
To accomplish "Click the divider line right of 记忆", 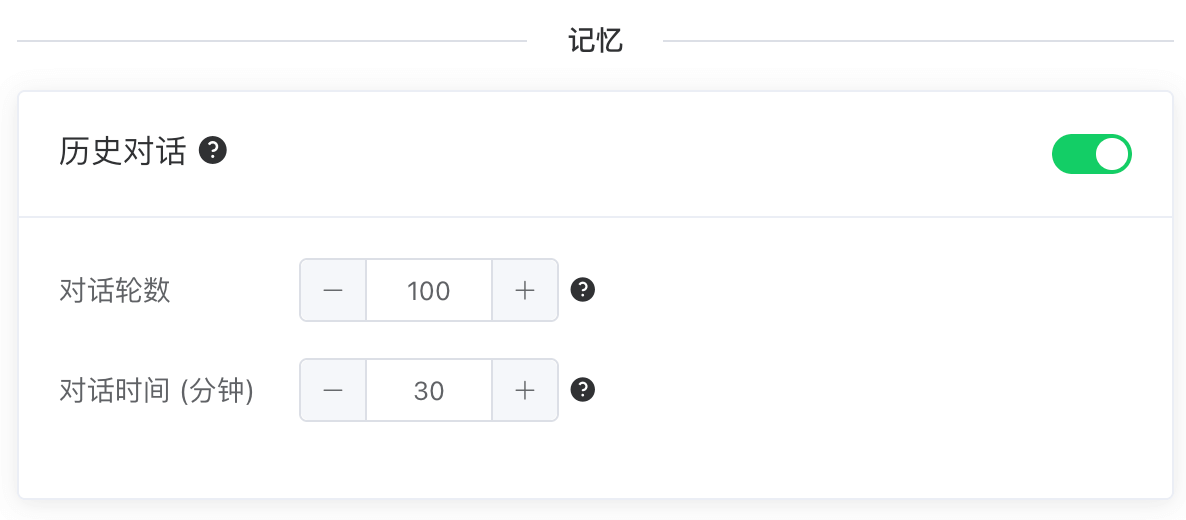I will coord(918,41).
